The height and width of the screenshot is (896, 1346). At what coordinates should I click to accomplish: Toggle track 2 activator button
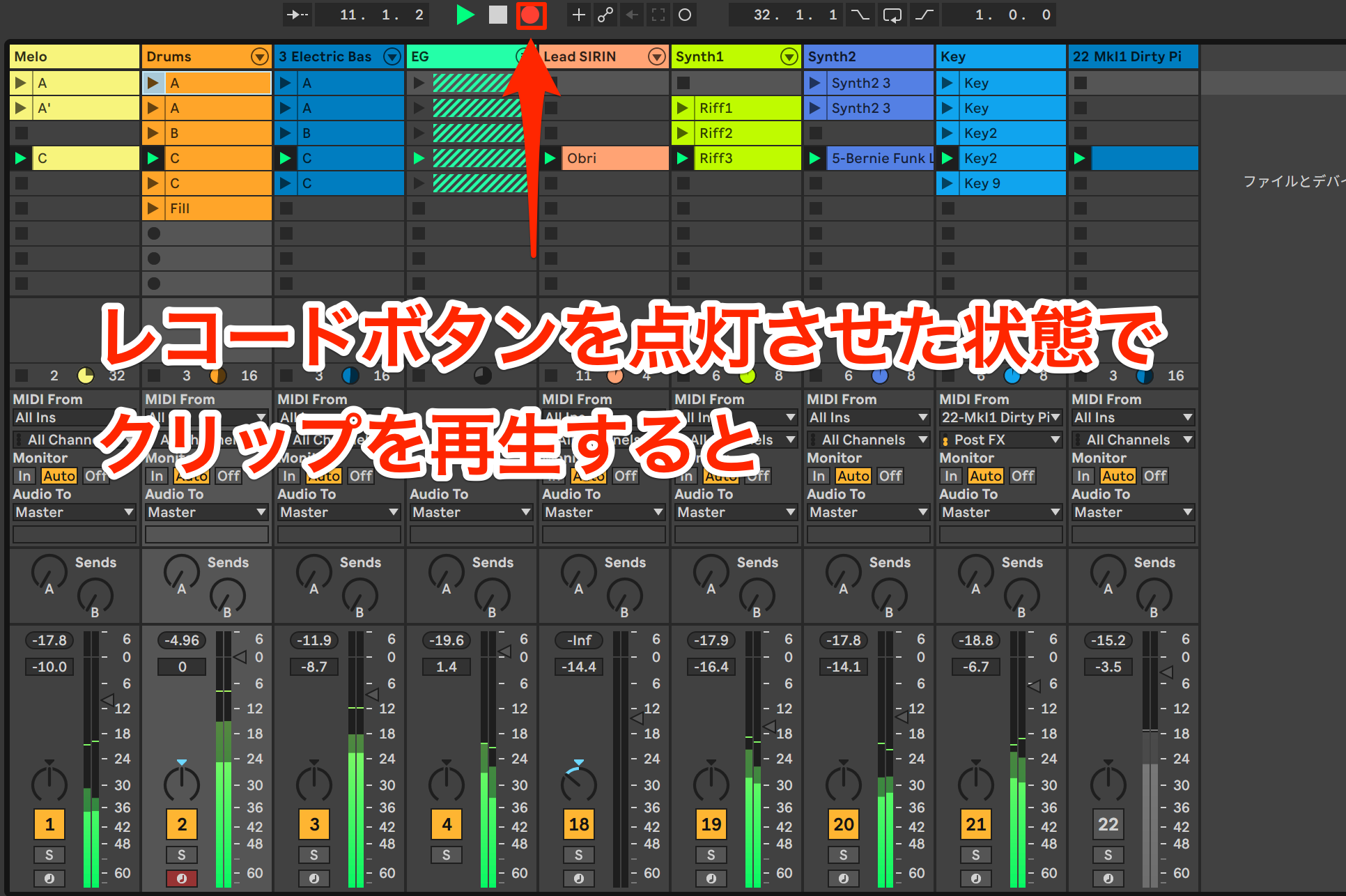(182, 824)
